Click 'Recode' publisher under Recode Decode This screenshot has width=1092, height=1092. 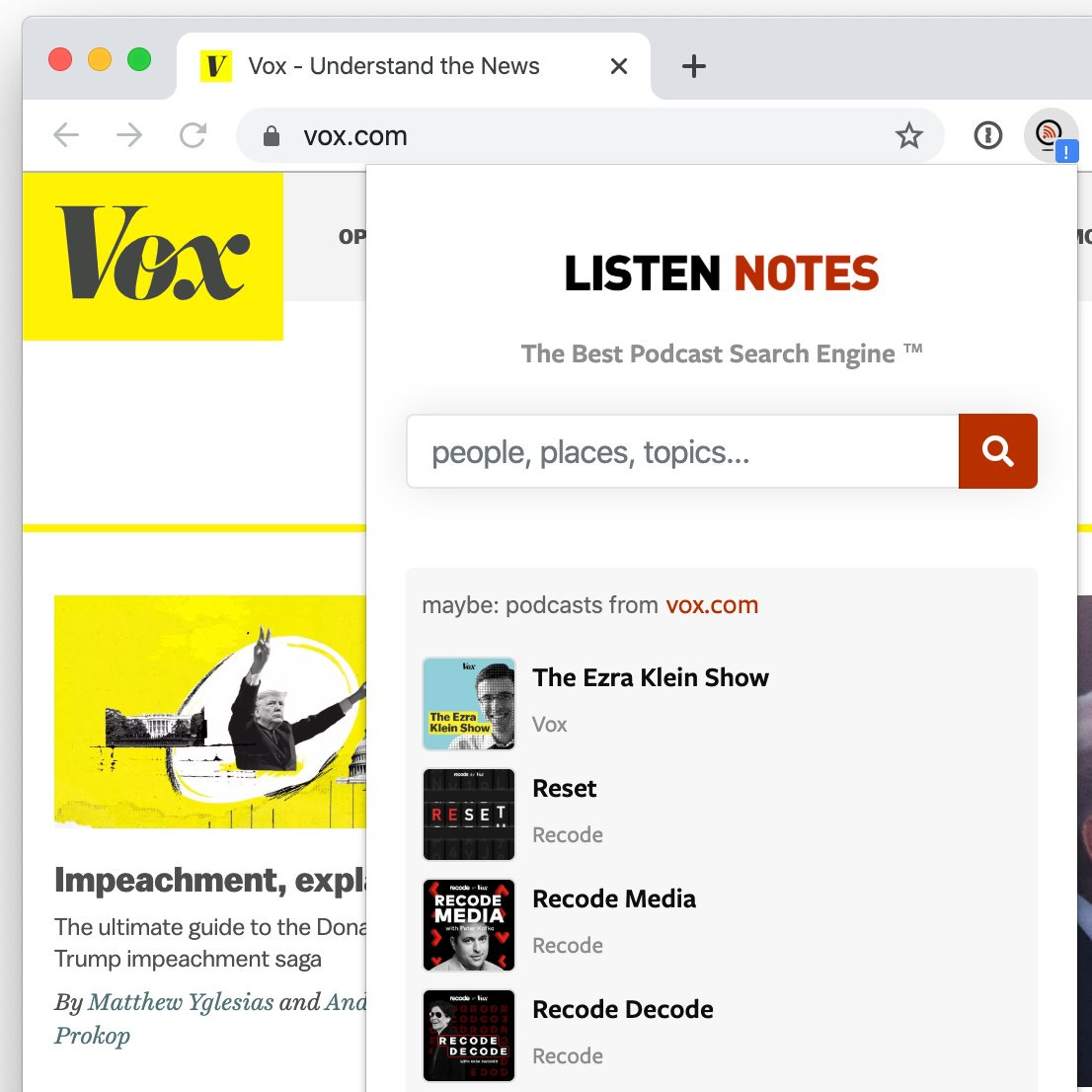(568, 1056)
